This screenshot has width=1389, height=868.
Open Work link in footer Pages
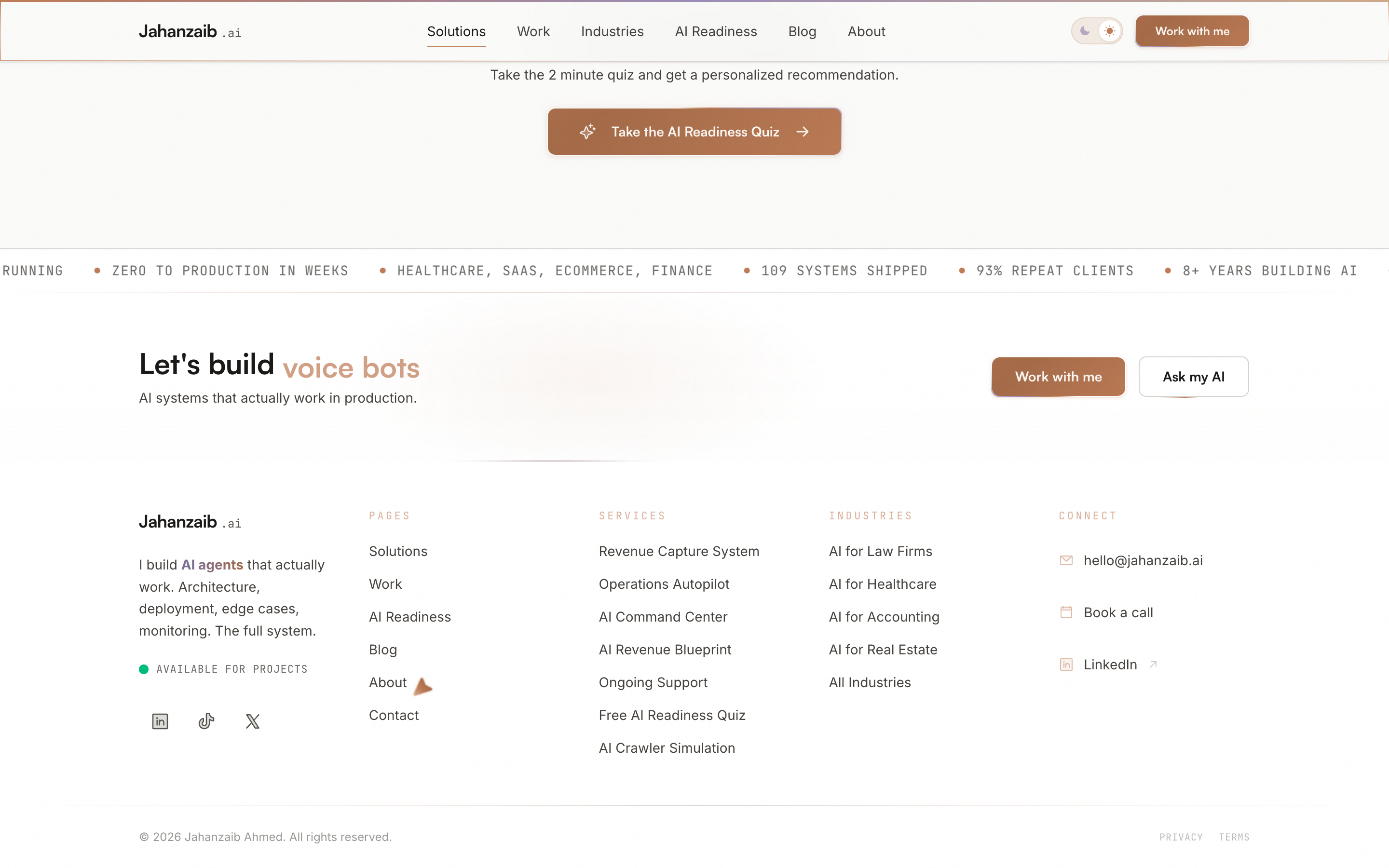click(385, 584)
